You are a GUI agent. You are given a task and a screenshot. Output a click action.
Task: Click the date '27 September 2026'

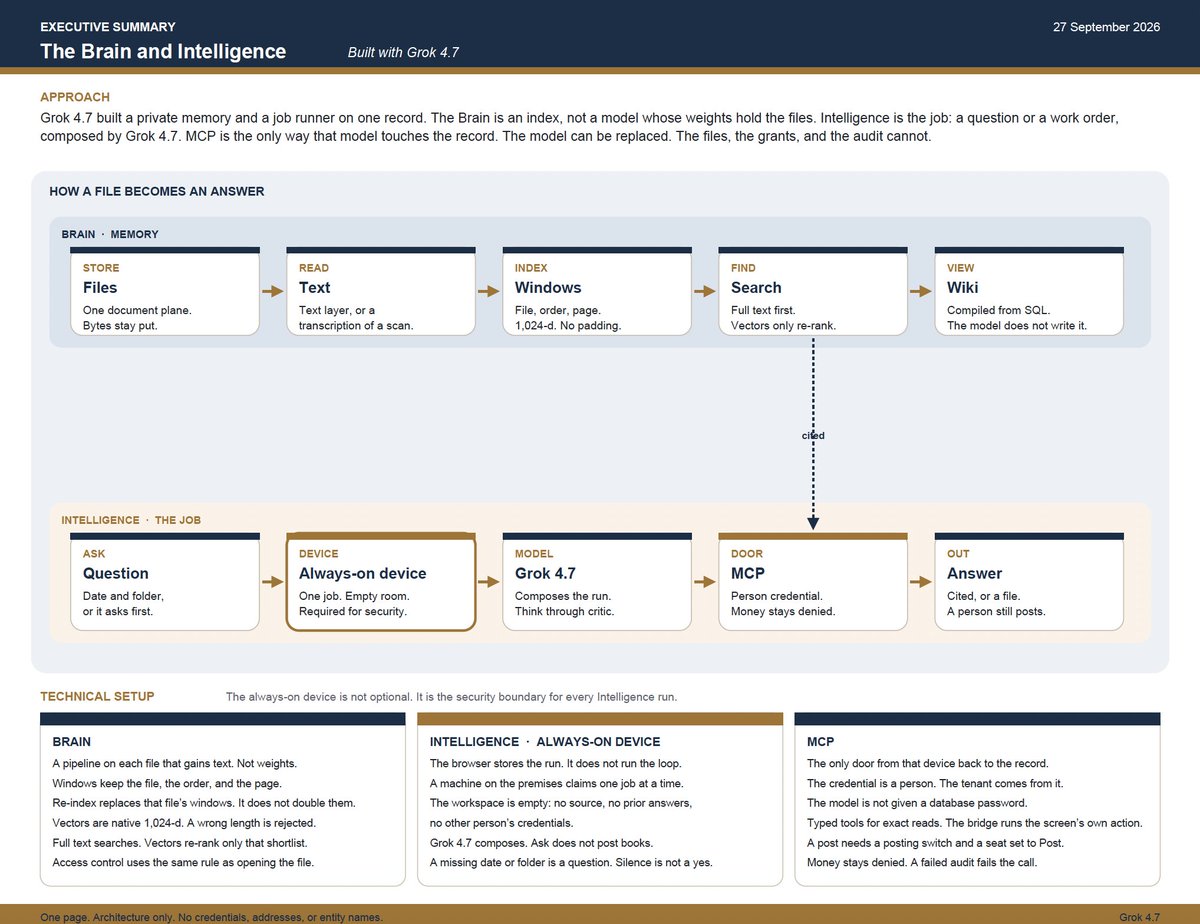1106,27
